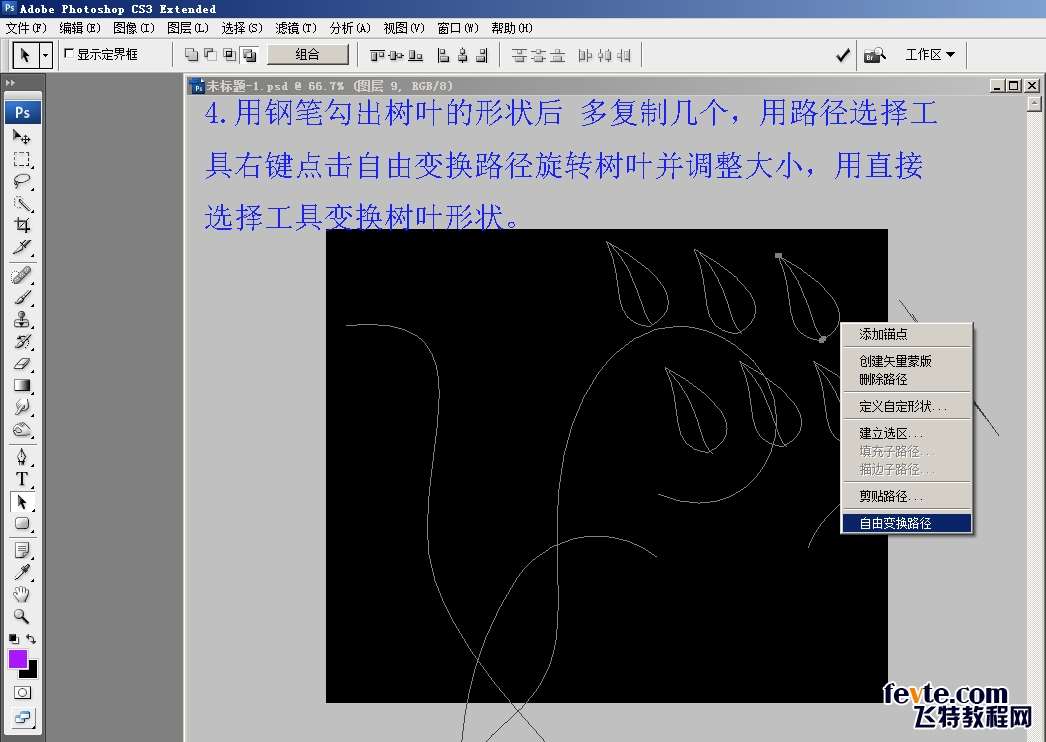Toggle Quick Mask mode

(22, 693)
